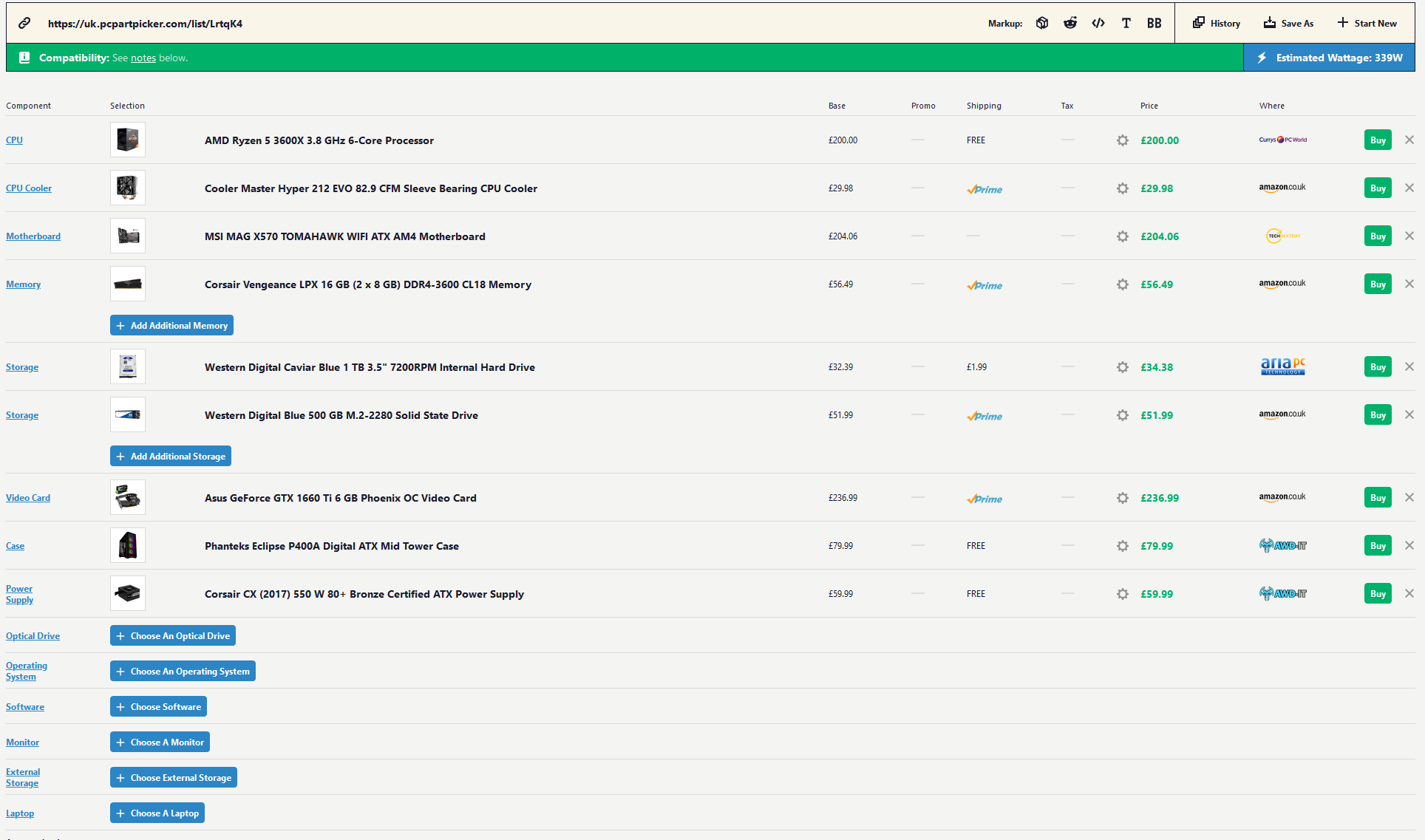Viewport: 1425px width, 840px height.
Task: Open the compatibility notes link
Action: click(x=143, y=58)
